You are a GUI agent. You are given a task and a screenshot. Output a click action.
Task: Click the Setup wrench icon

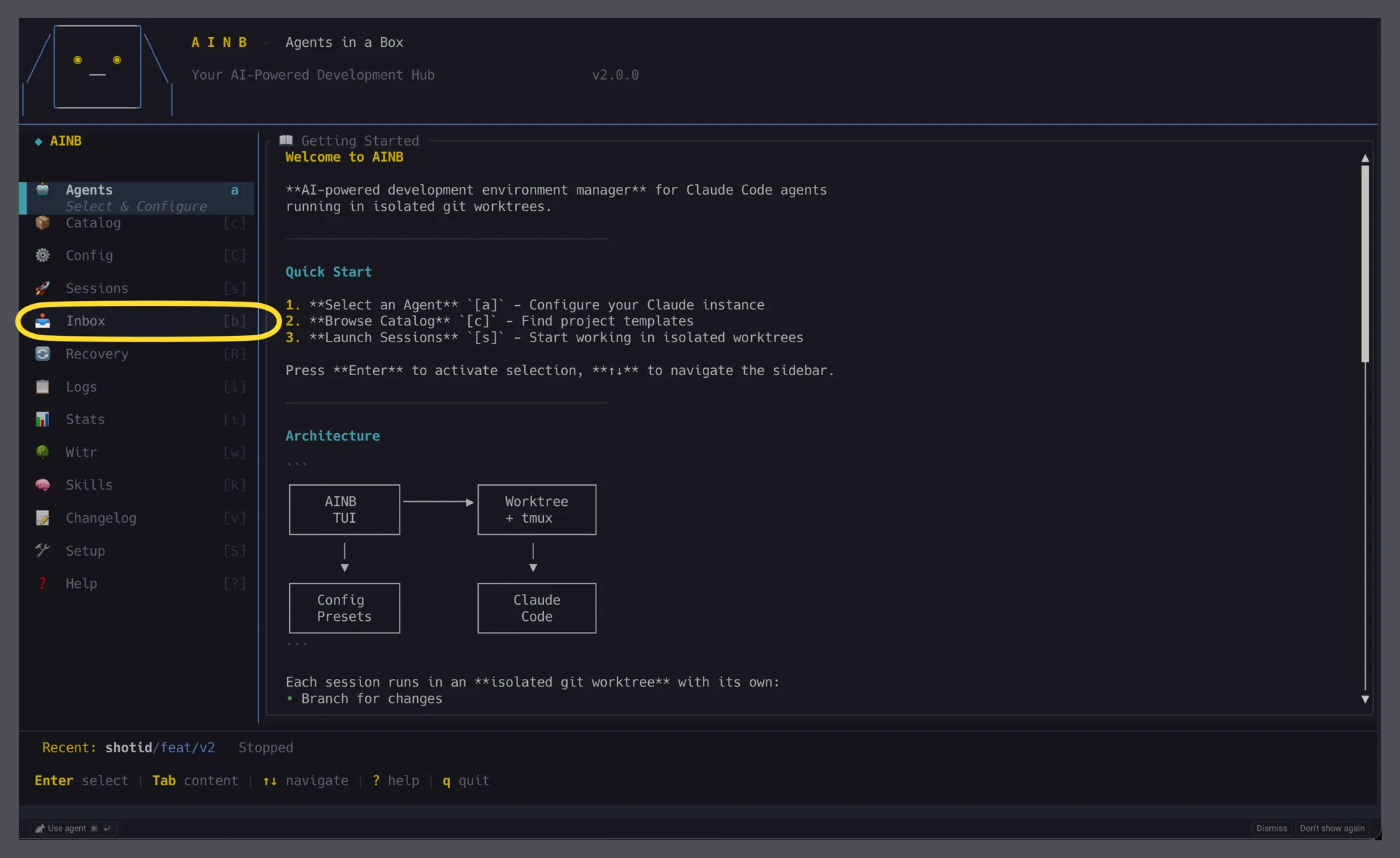pos(43,551)
